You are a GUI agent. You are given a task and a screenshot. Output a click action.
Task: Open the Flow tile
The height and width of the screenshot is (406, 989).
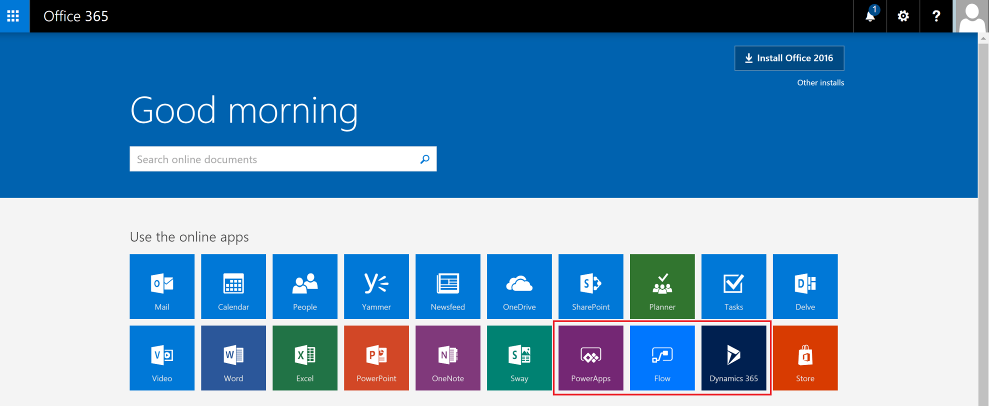pyautogui.click(x=662, y=358)
